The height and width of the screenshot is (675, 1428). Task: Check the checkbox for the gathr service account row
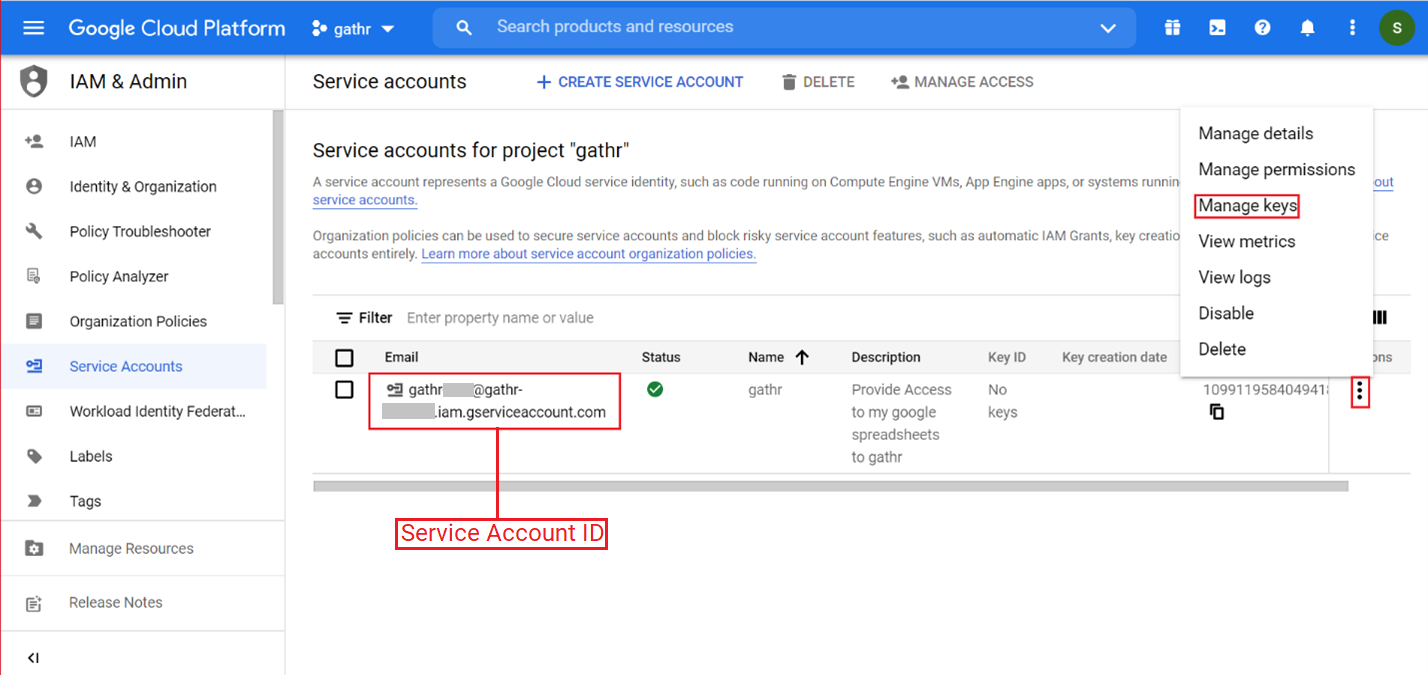click(x=344, y=389)
